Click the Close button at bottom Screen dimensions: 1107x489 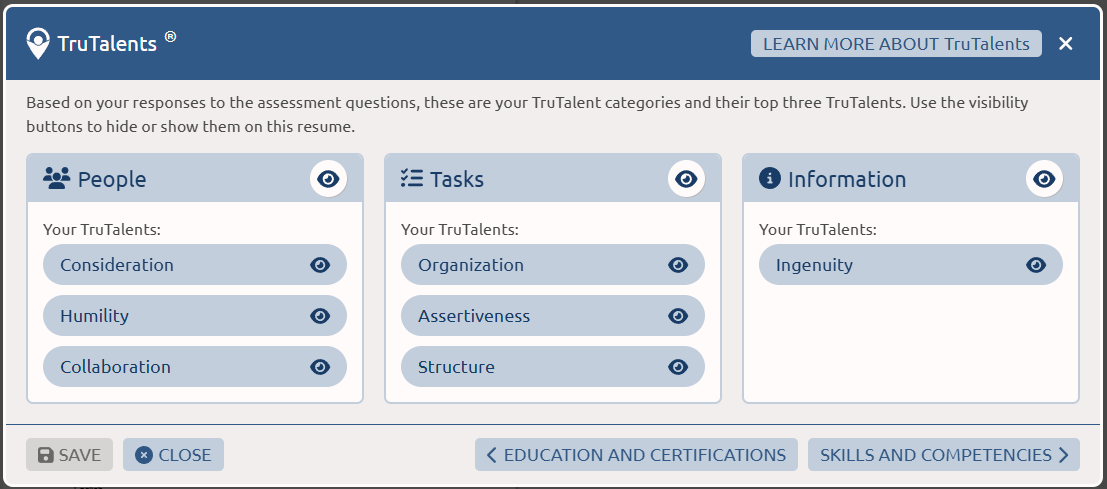coord(173,455)
